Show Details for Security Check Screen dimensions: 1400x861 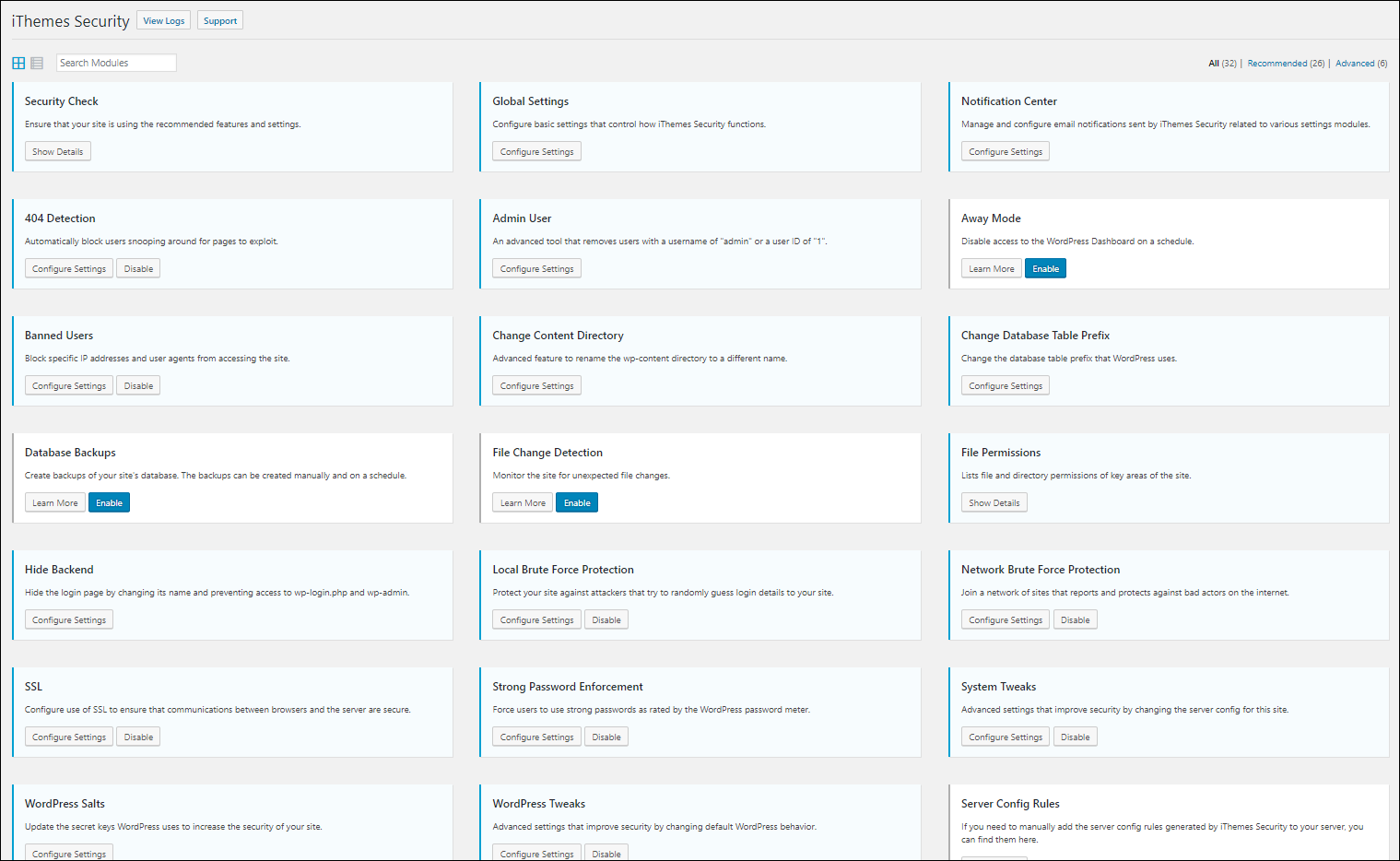[x=57, y=151]
